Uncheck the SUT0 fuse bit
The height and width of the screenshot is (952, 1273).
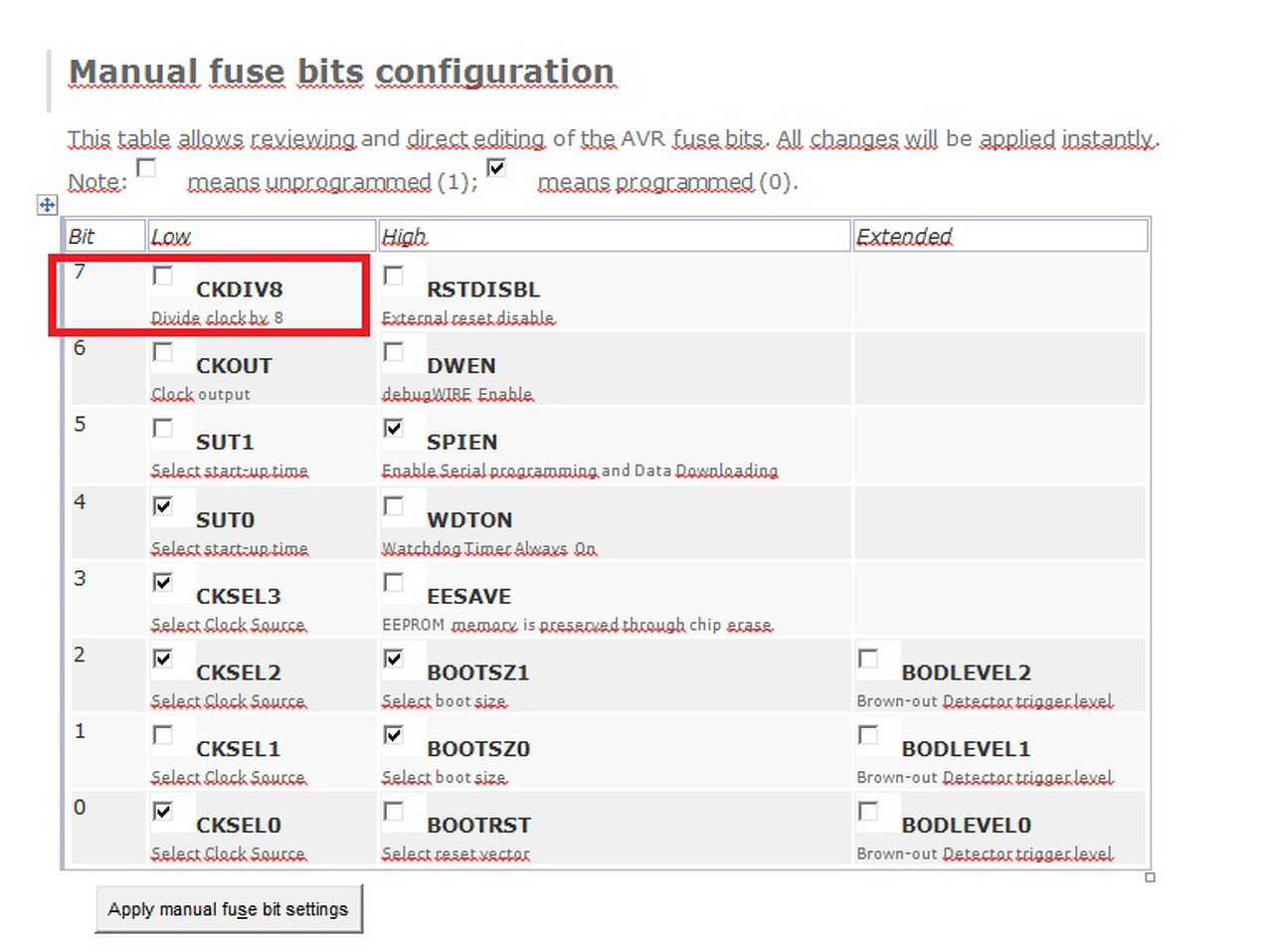pyautogui.click(x=163, y=506)
